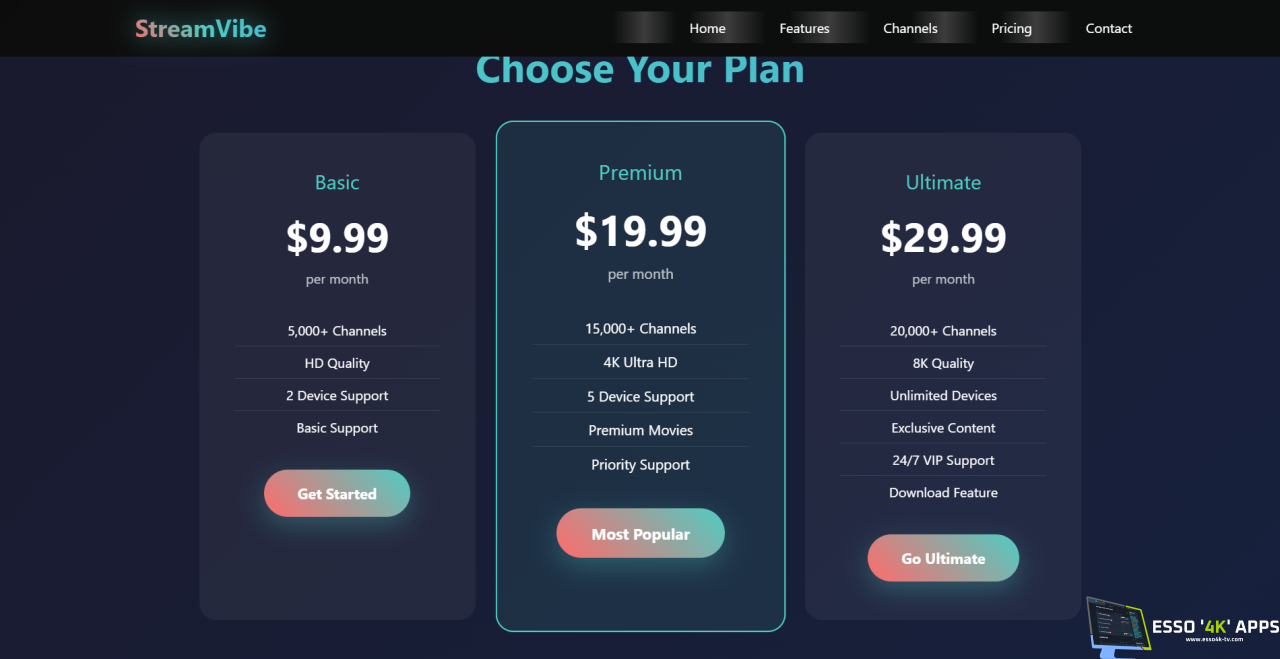The width and height of the screenshot is (1280, 659).
Task: Select the Basic plan title
Action: coord(337,182)
